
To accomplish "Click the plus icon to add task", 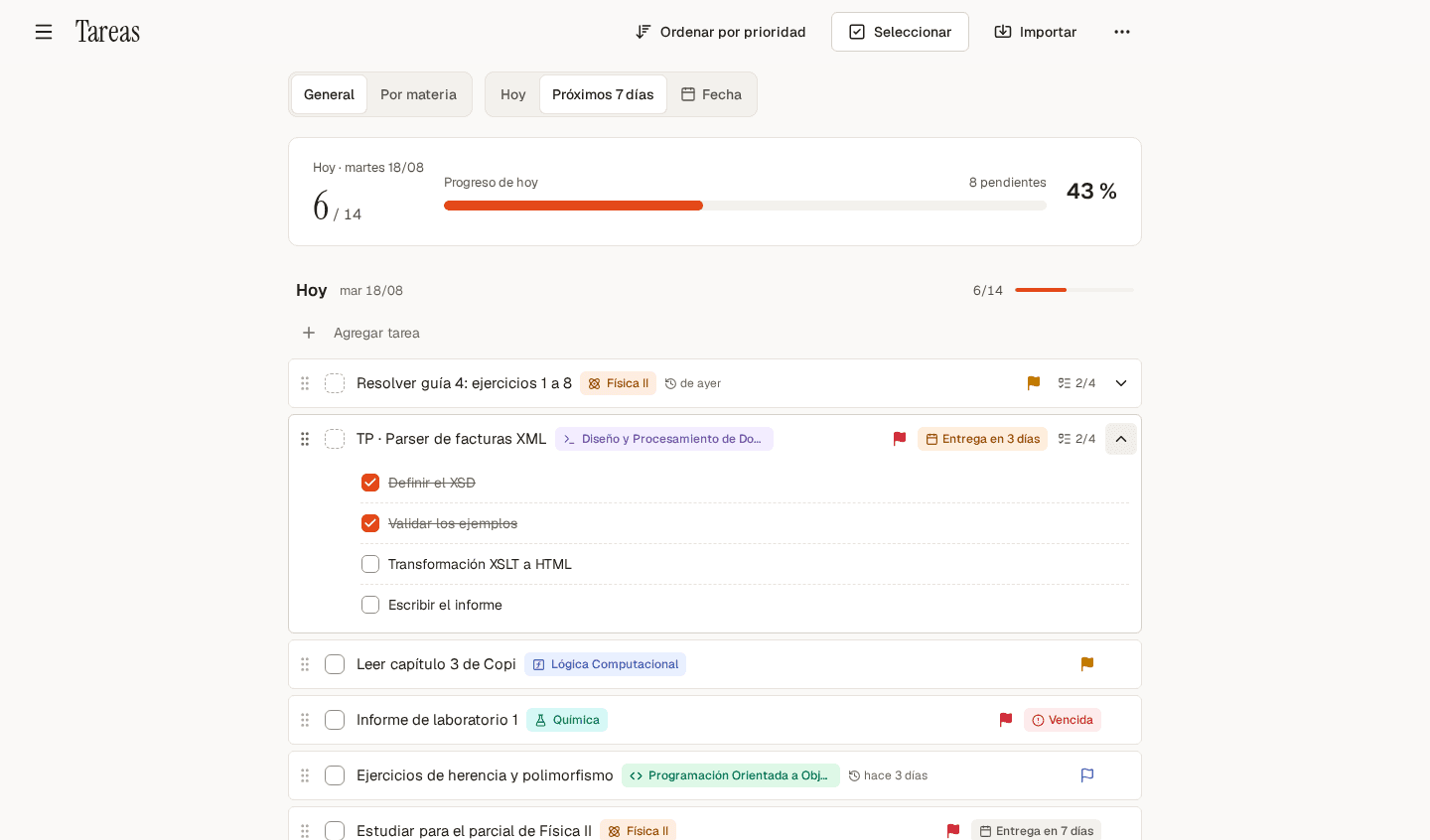I will point(309,333).
